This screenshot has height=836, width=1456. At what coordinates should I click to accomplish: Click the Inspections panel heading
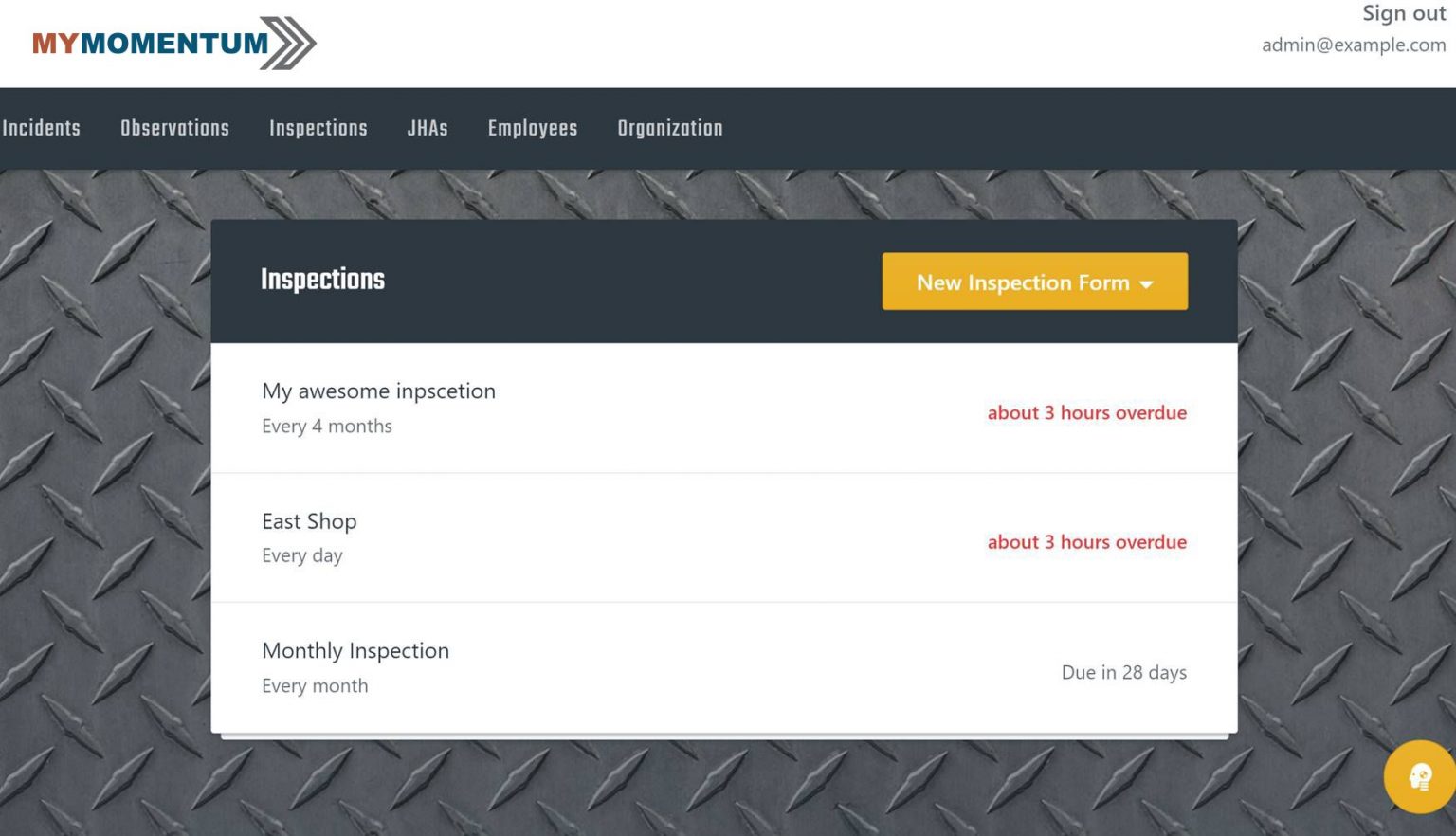coord(322,279)
